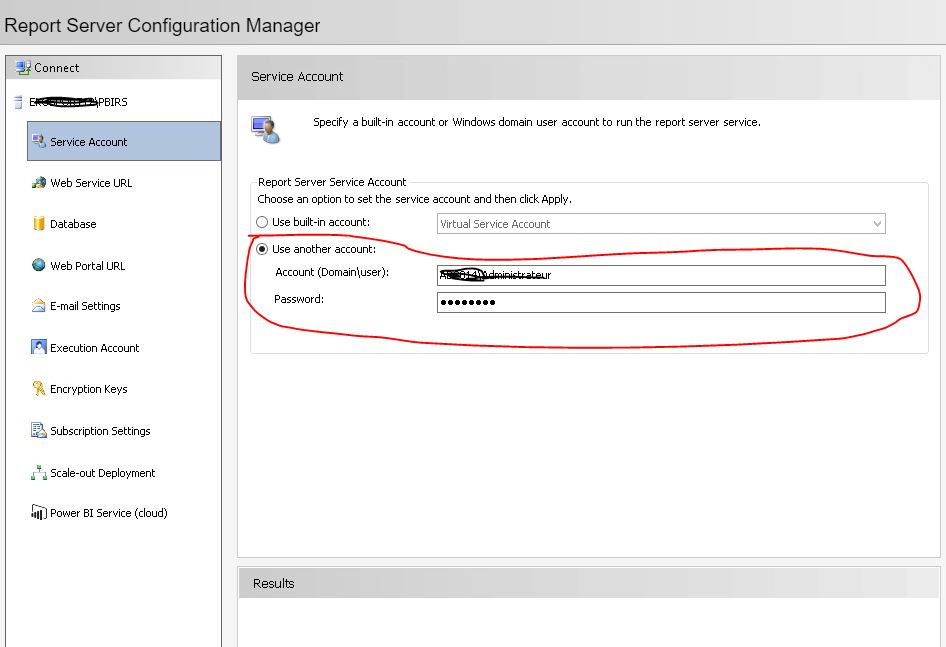Select the Service Account navigation label
Screen dimensions: 946x647
tap(89, 142)
